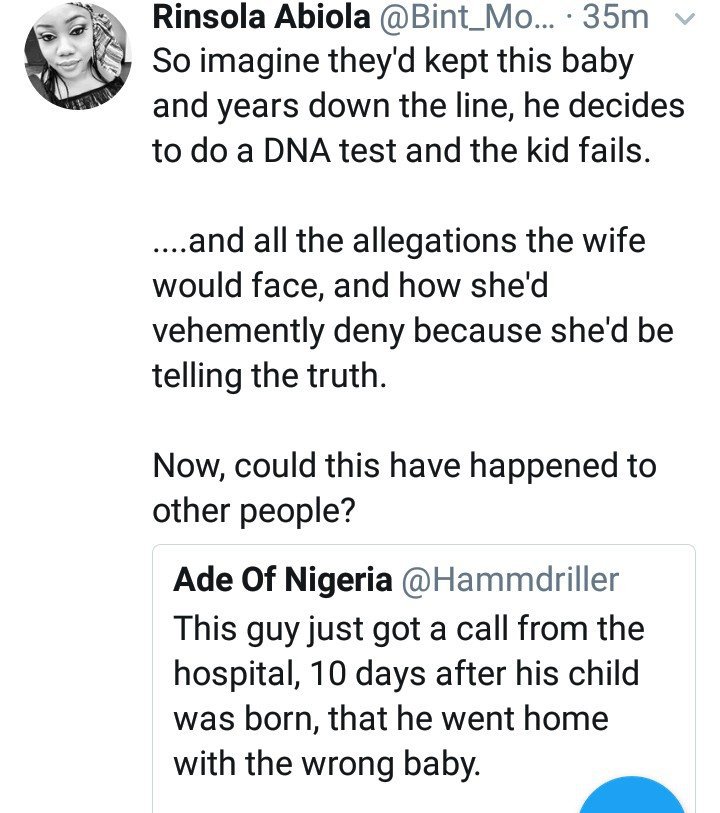The width and height of the screenshot is (720, 813).
Task: Click the Rinsola Abiola display name
Action: tap(262, 18)
